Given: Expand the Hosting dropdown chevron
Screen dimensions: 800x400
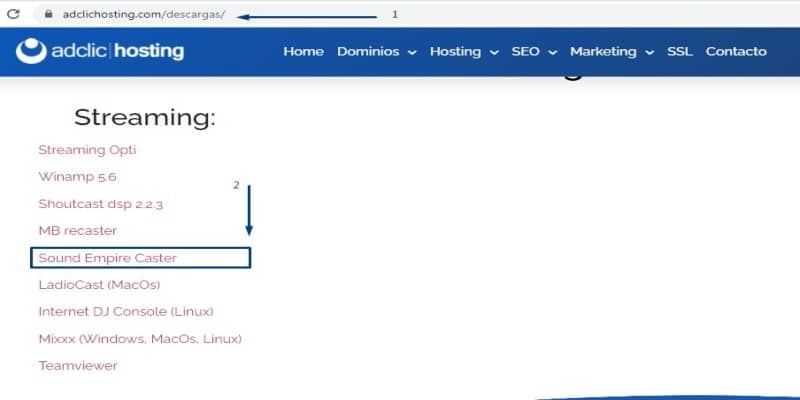Looking at the screenshot, I should 494,53.
